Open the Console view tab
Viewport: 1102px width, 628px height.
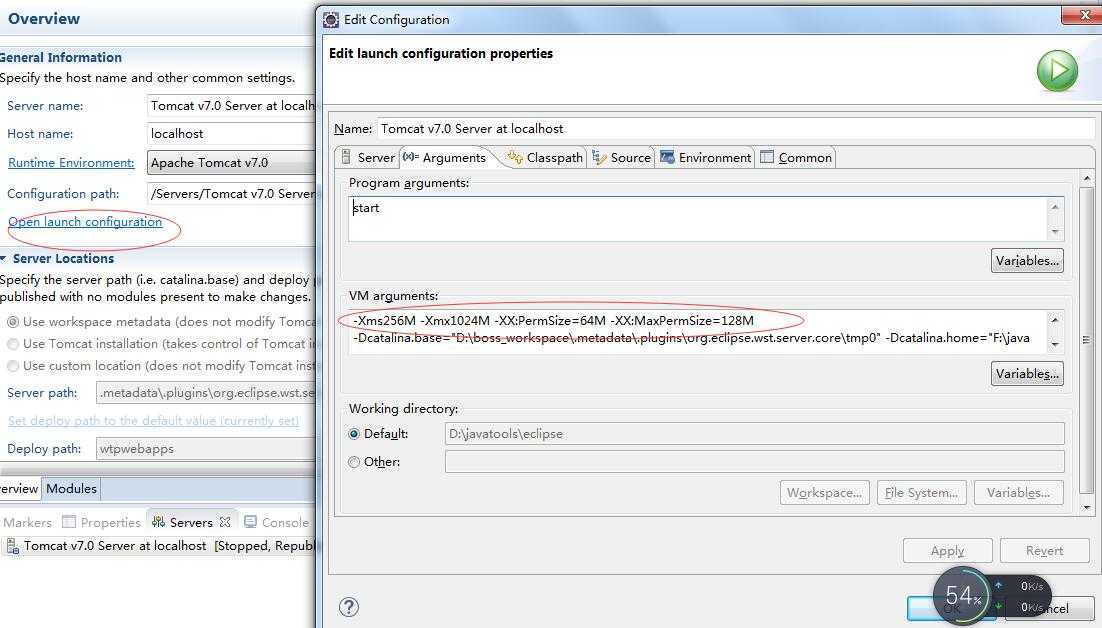(x=277, y=522)
